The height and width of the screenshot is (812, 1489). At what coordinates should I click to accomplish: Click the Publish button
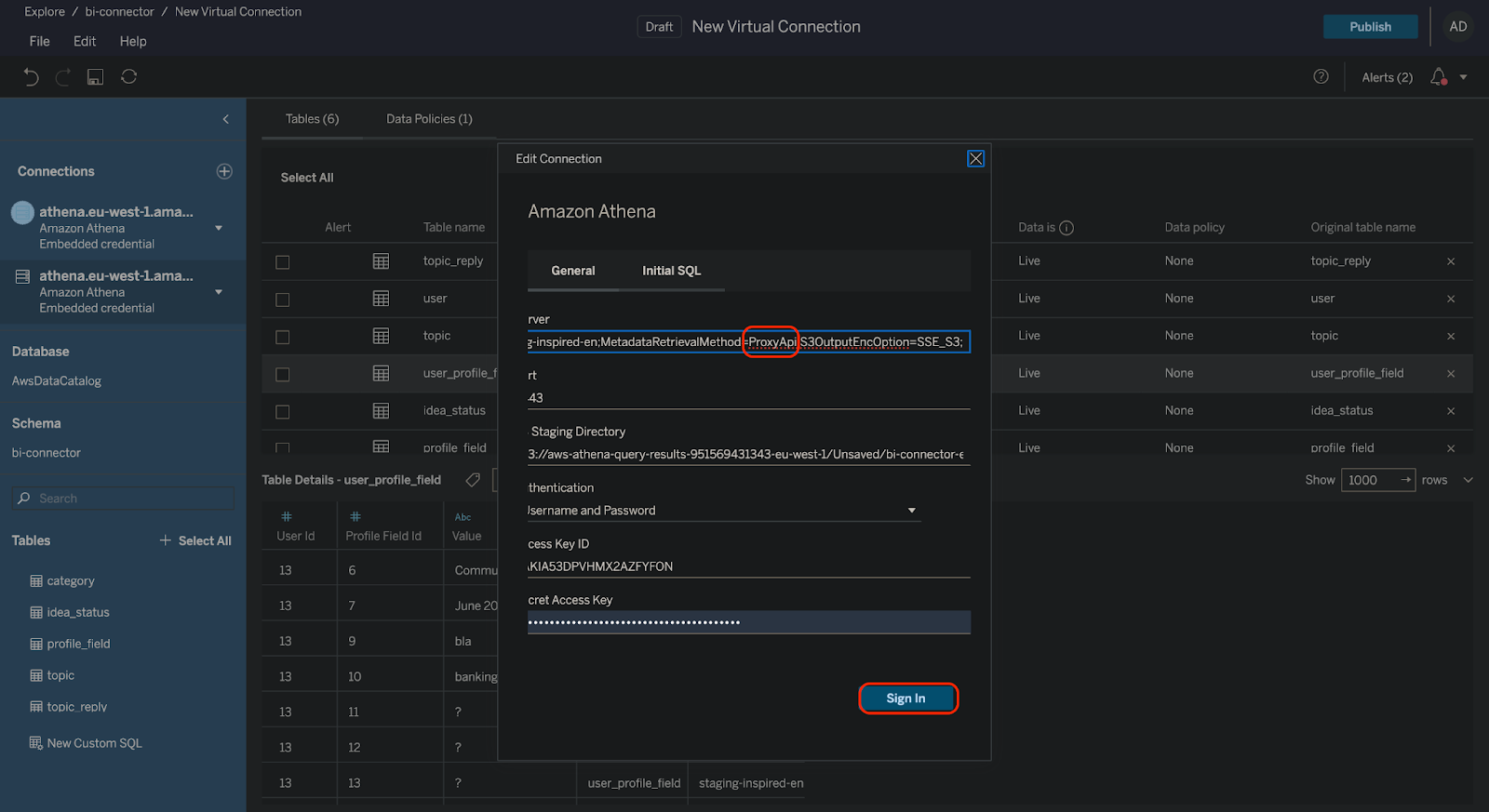(1370, 27)
